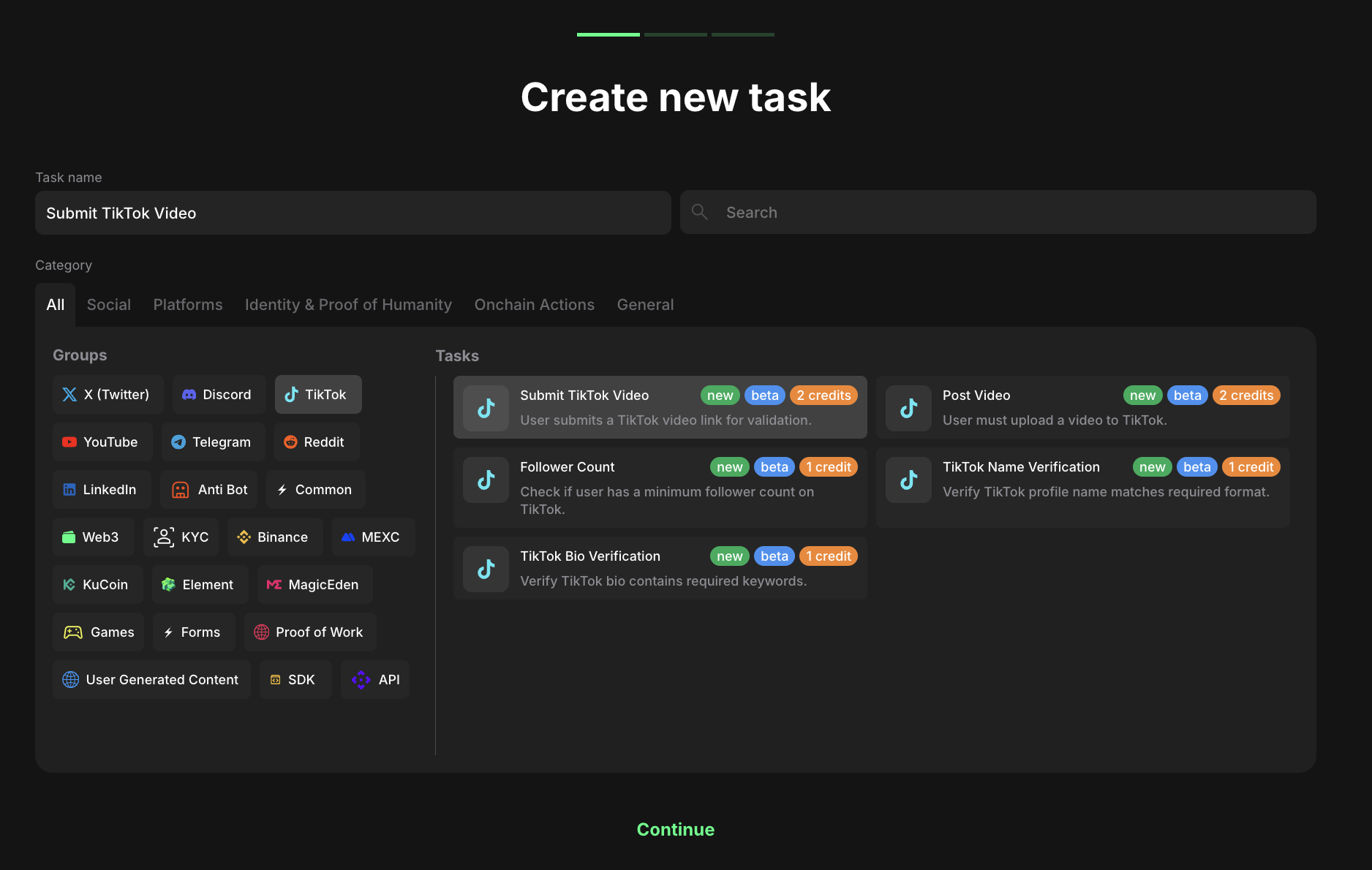
Task: Choose the Discord group icon
Action: (189, 395)
